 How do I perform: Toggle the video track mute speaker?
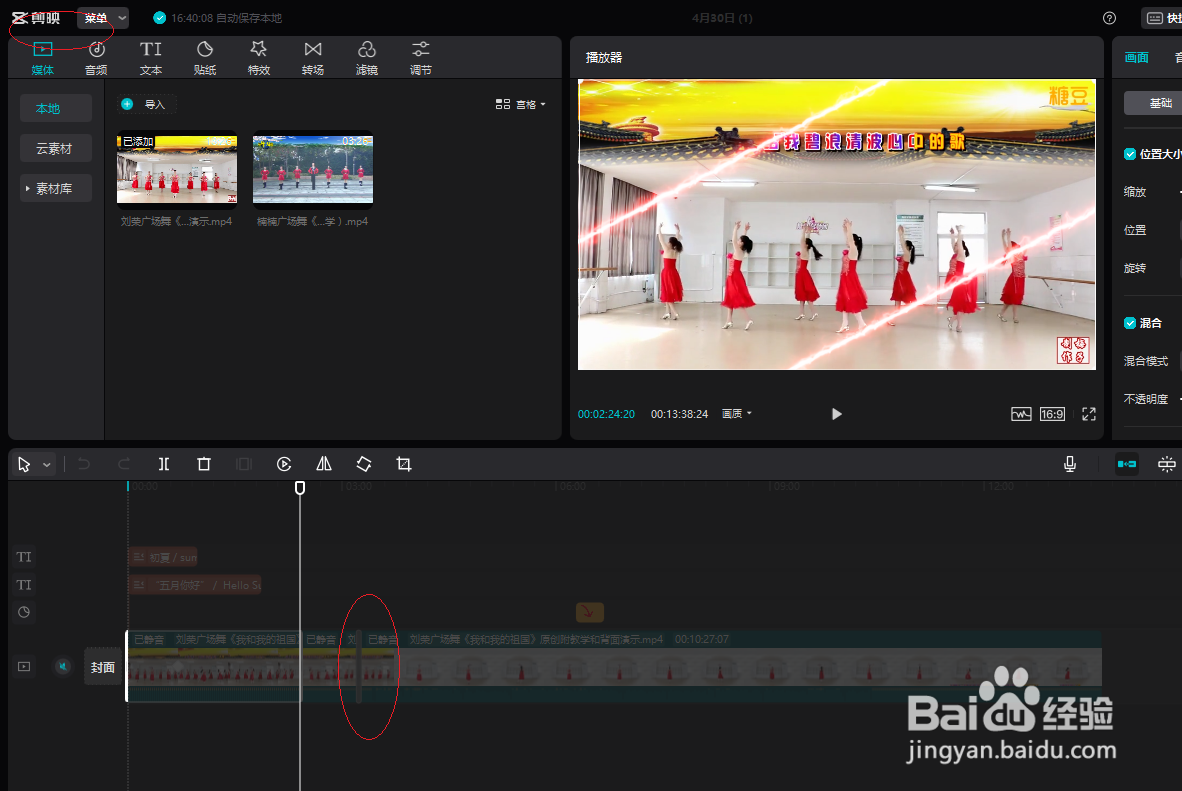coord(63,667)
